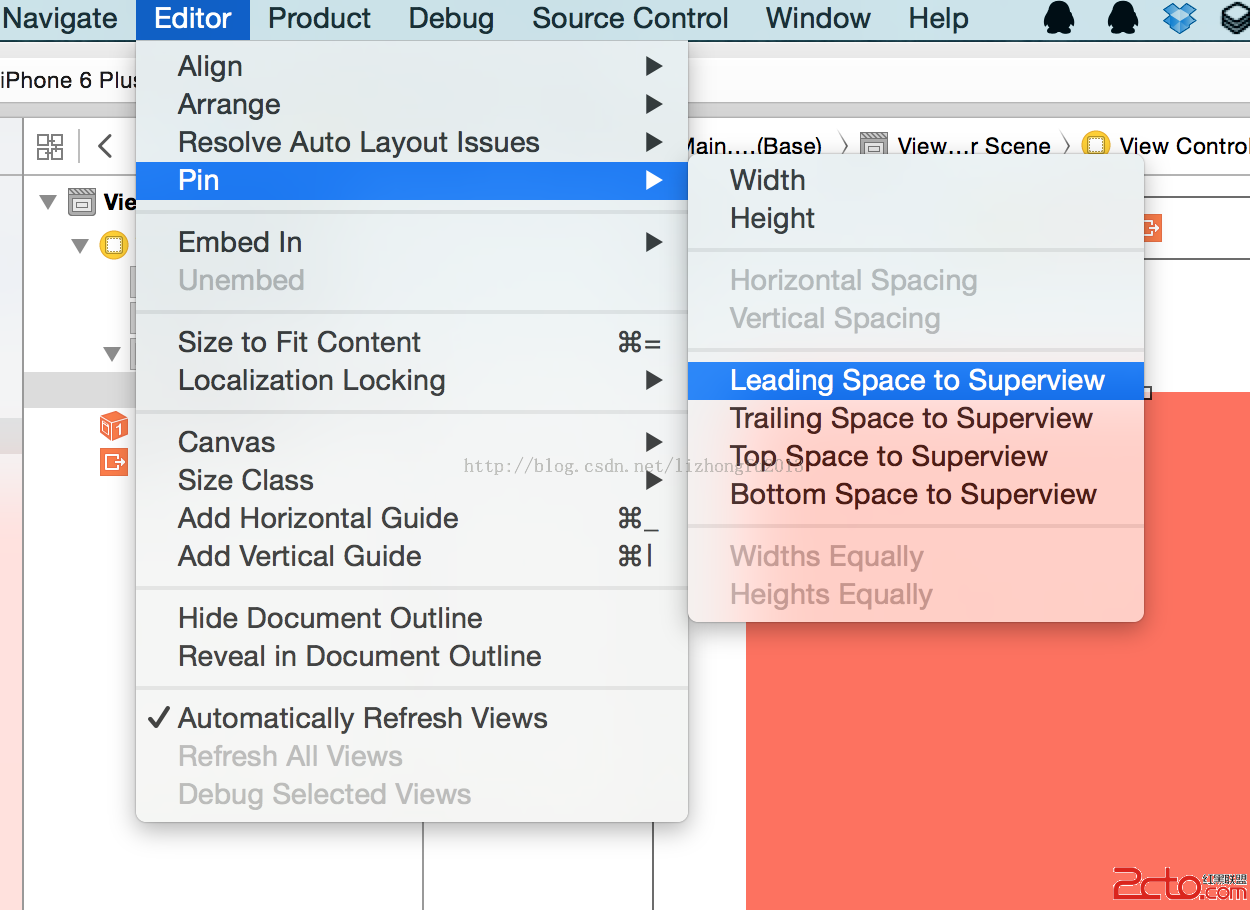Select the Exit icon in document outline
The width and height of the screenshot is (1250, 910).
click(x=114, y=461)
